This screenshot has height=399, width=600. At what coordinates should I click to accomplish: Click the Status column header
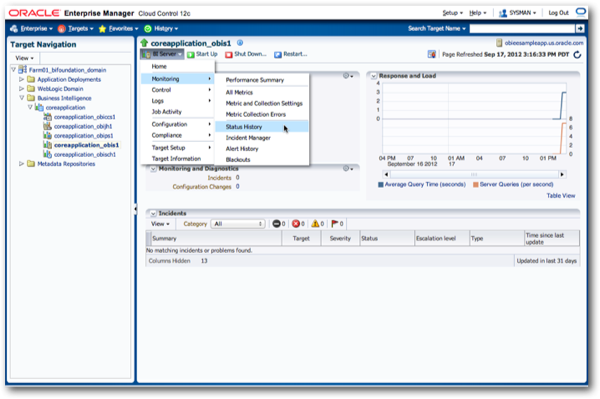click(387, 238)
